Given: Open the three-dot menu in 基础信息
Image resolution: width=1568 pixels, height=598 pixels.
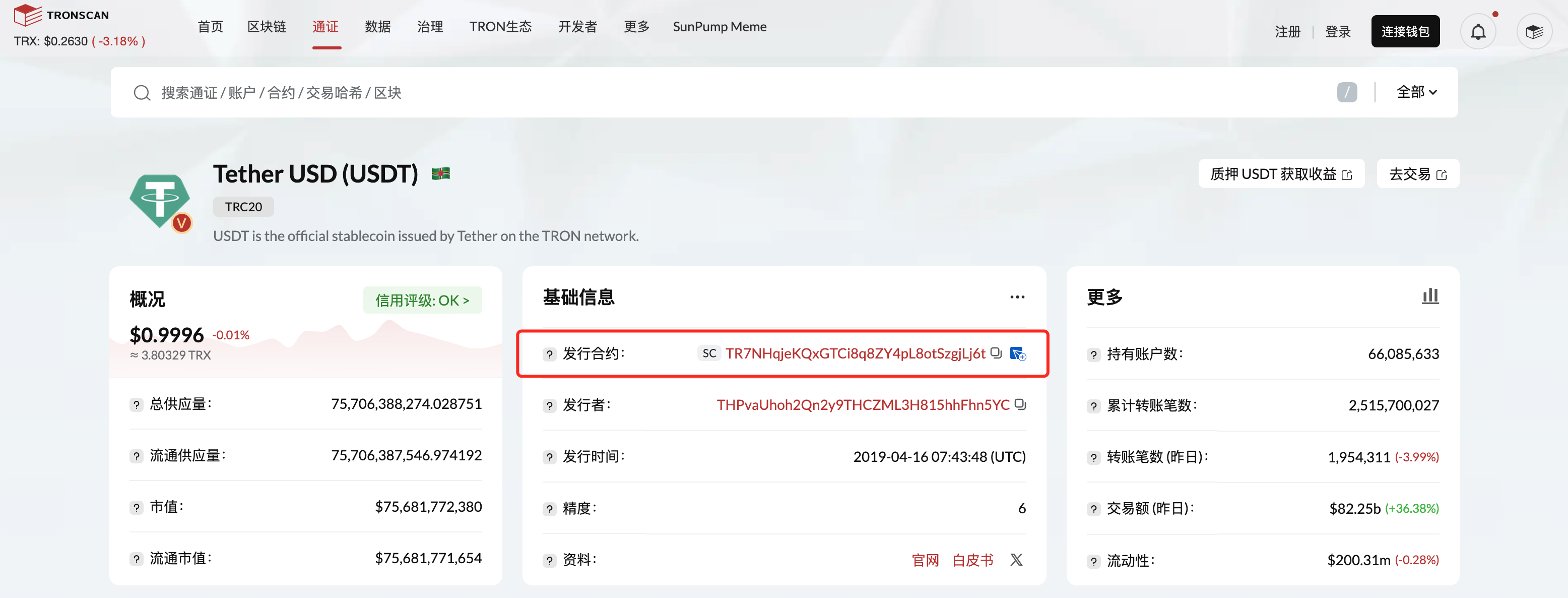Looking at the screenshot, I should [x=1017, y=297].
